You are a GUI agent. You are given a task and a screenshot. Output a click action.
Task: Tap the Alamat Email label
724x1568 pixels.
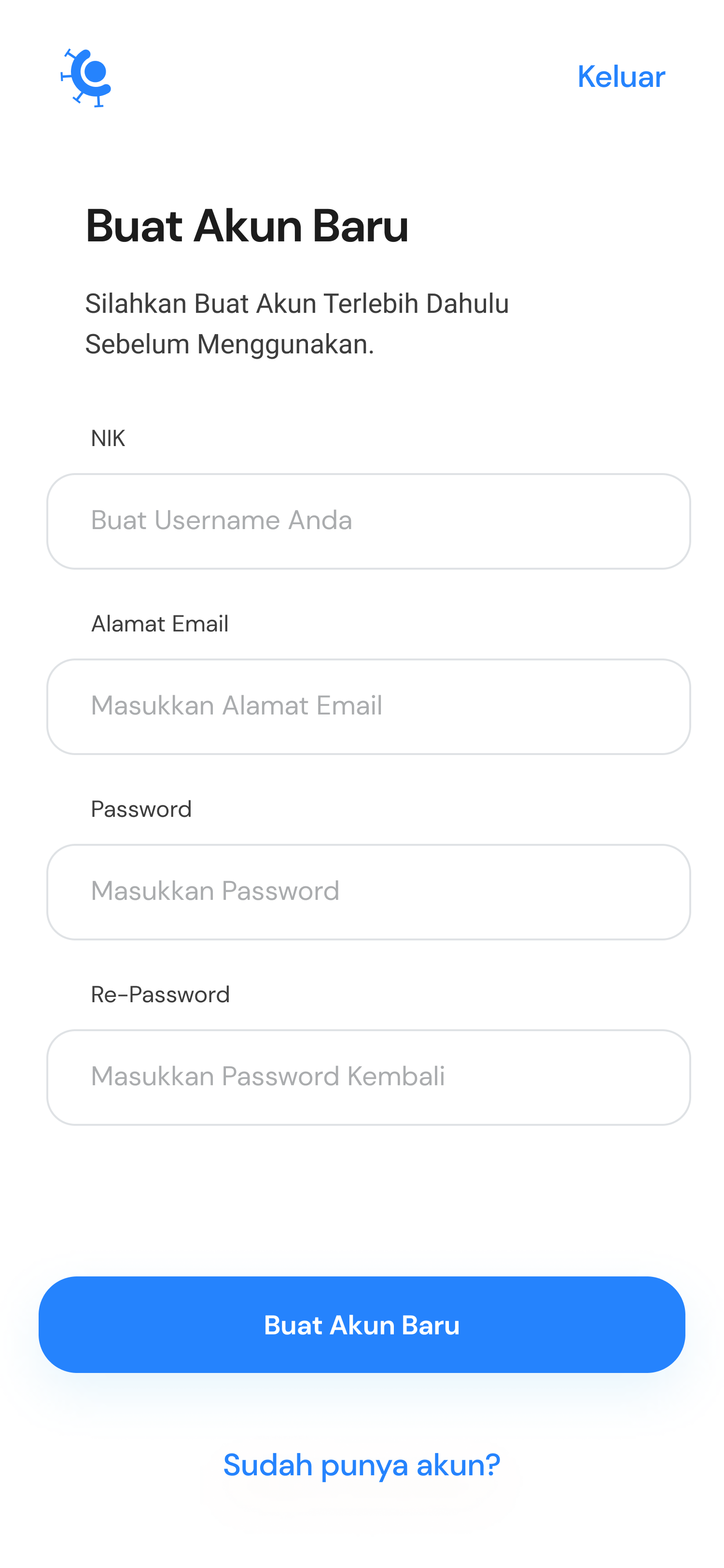159,624
